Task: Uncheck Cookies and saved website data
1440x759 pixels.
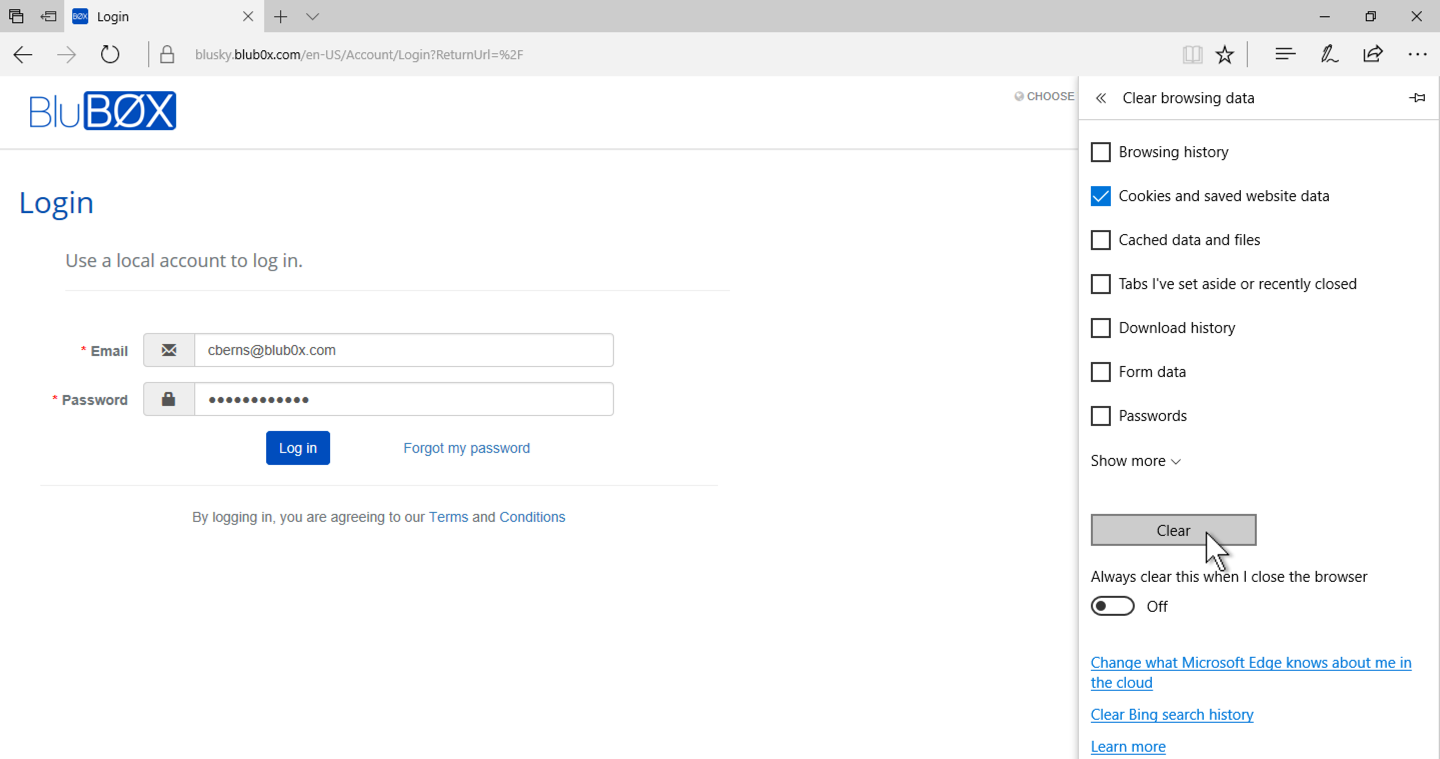Action: (x=1101, y=196)
